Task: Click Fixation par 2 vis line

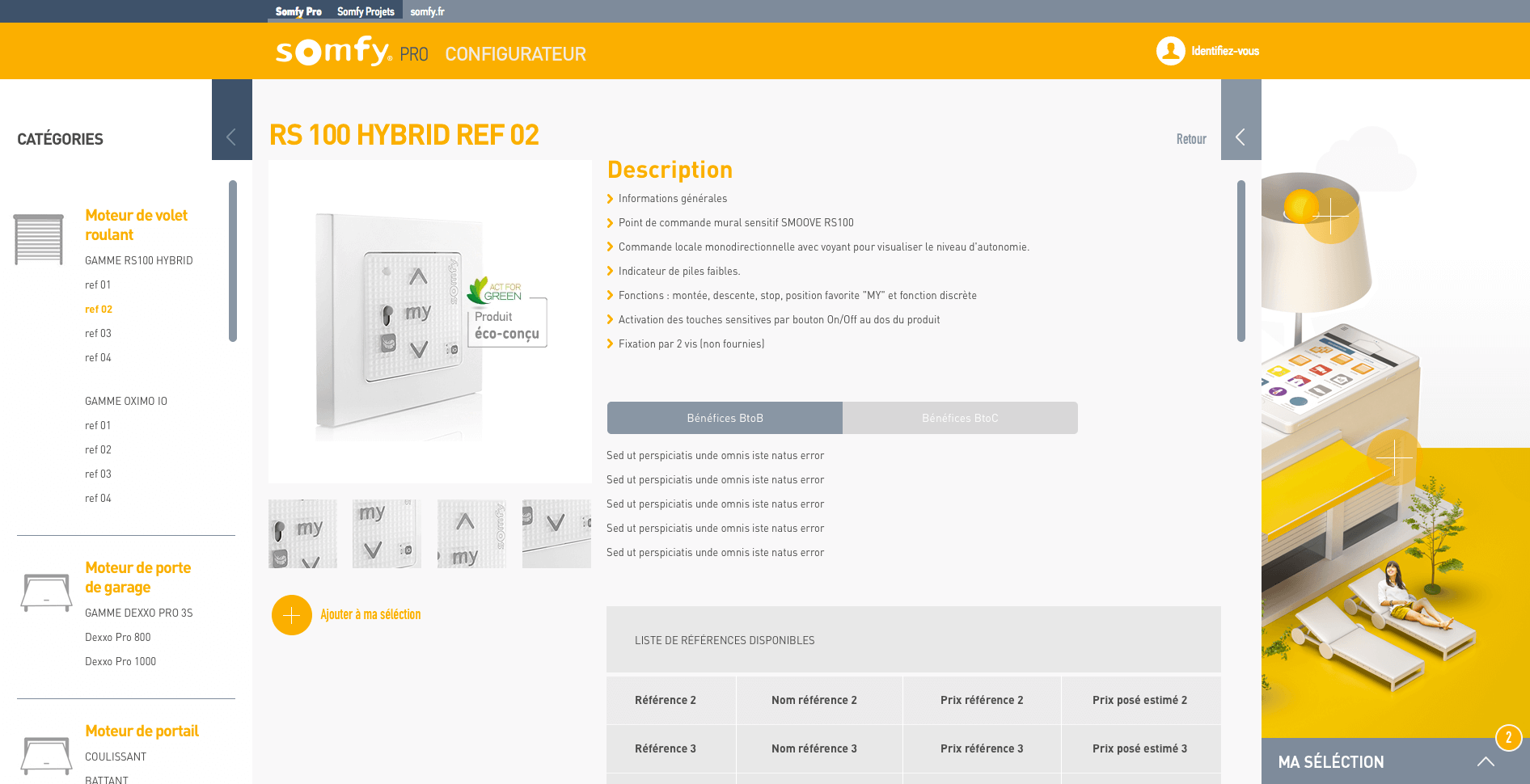Action: coord(691,344)
